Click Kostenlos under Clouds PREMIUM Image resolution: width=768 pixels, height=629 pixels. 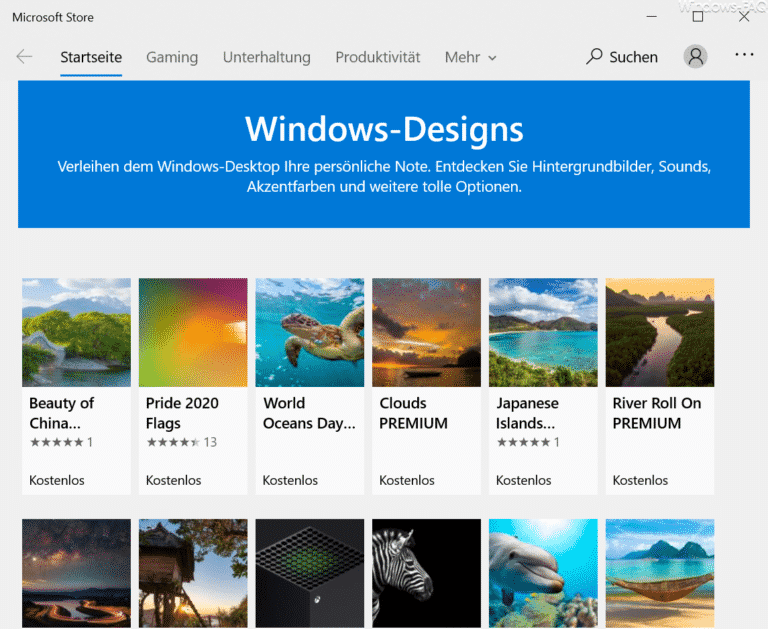tap(407, 481)
